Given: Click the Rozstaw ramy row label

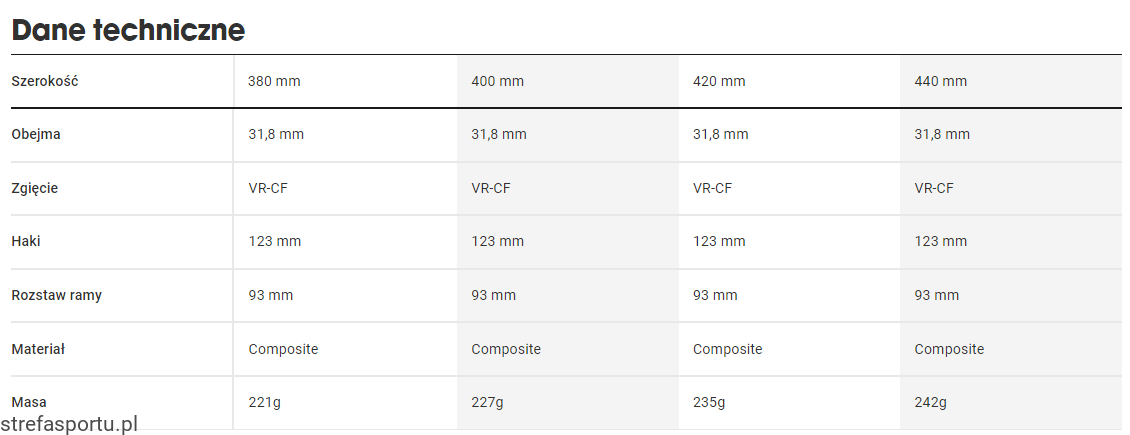Looking at the screenshot, I should [56, 295].
